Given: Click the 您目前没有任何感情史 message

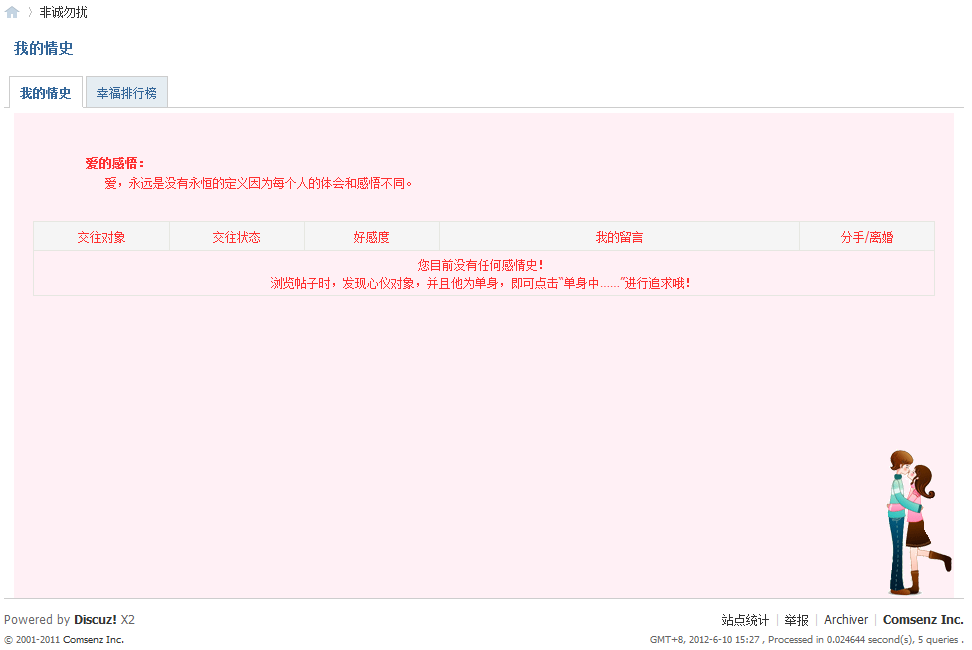Looking at the screenshot, I should (x=480, y=265).
